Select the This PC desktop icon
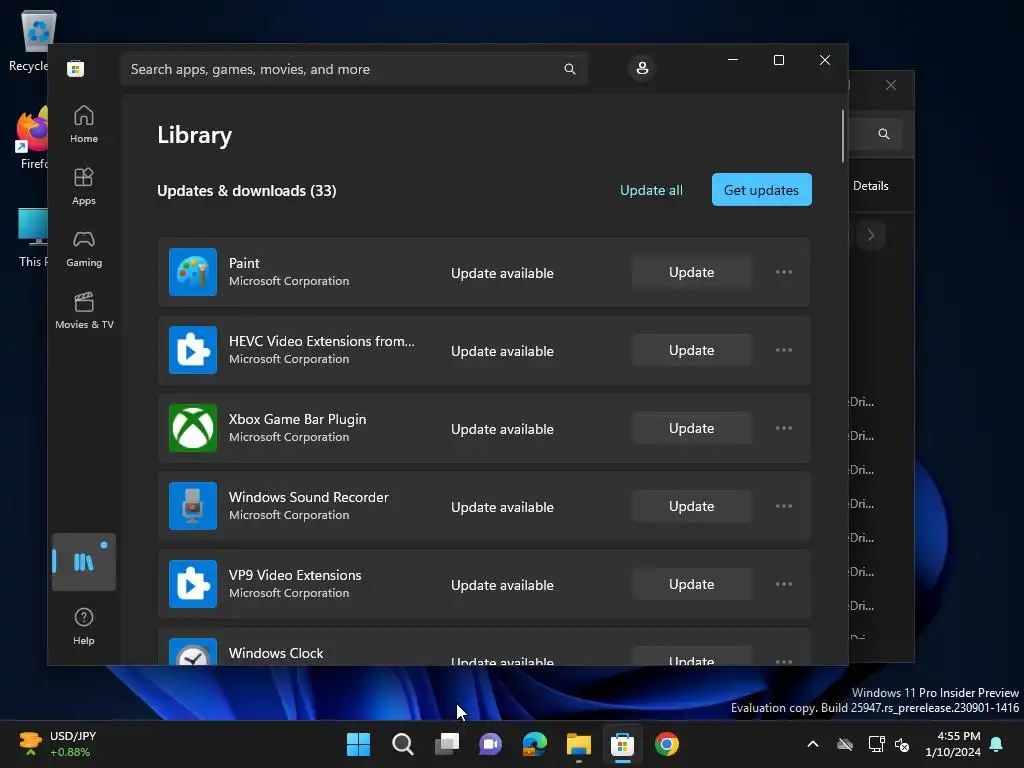Image resolution: width=1024 pixels, height=768 pixels. pyautogui.click(x=33, y=238)
